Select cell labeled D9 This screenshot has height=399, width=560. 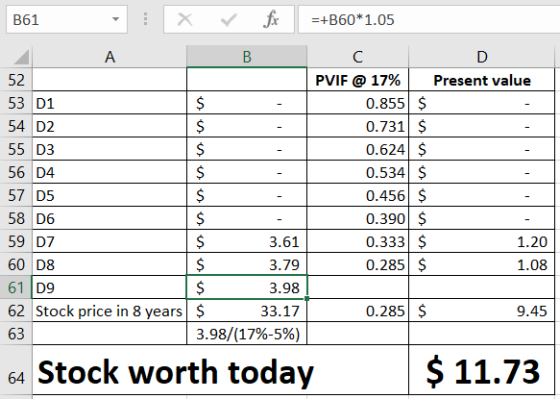click(110, 287)
